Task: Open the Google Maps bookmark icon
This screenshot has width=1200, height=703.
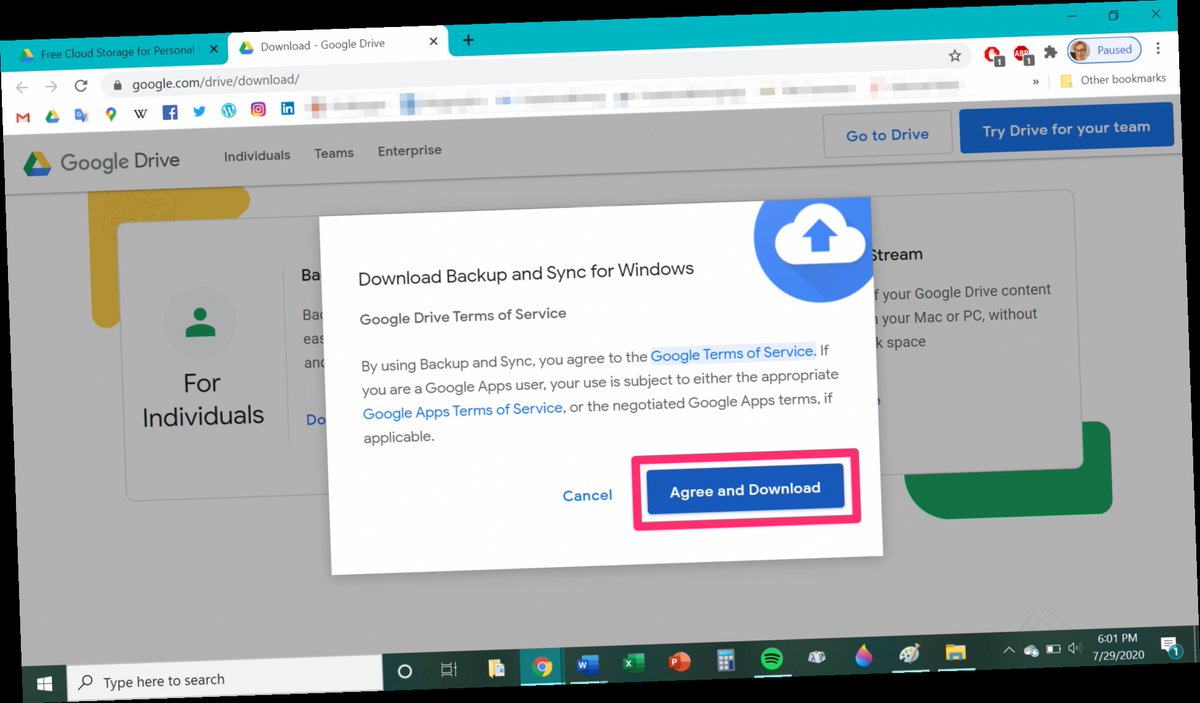Action: tap(111, 114)
